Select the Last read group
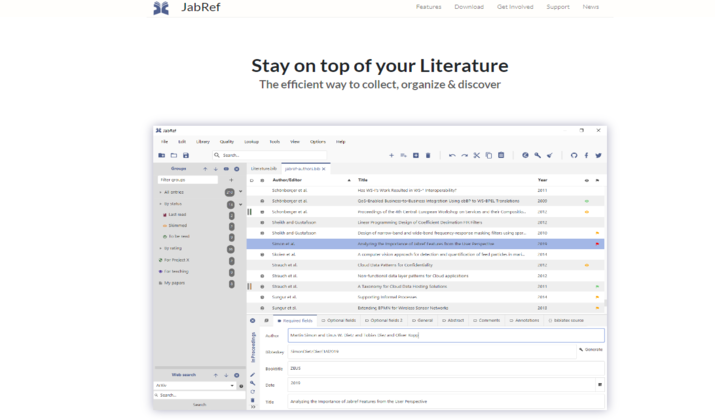 (x=177, y=215)
